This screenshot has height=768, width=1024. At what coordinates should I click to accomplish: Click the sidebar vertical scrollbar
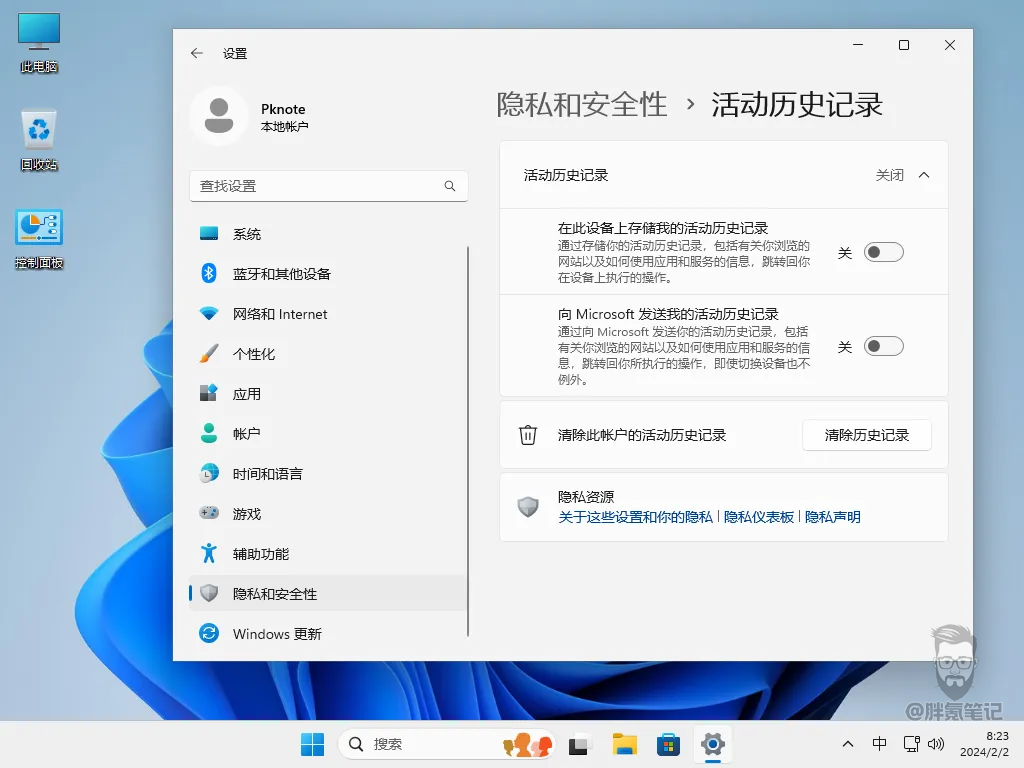coord(468,441)
